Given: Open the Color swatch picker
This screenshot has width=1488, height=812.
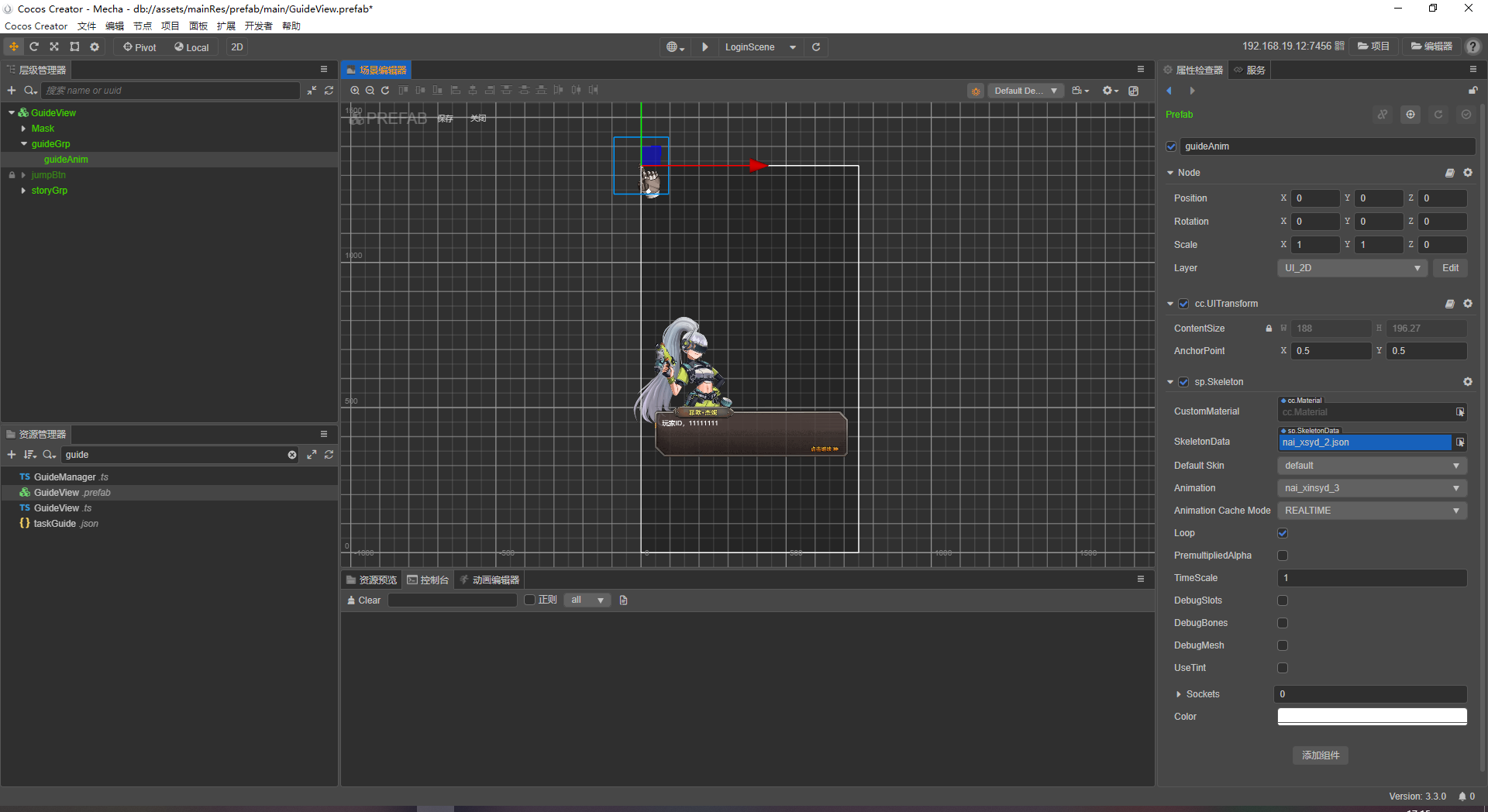Looking at the screenshot, I should pyautogui.click(x=1371, y=717).
